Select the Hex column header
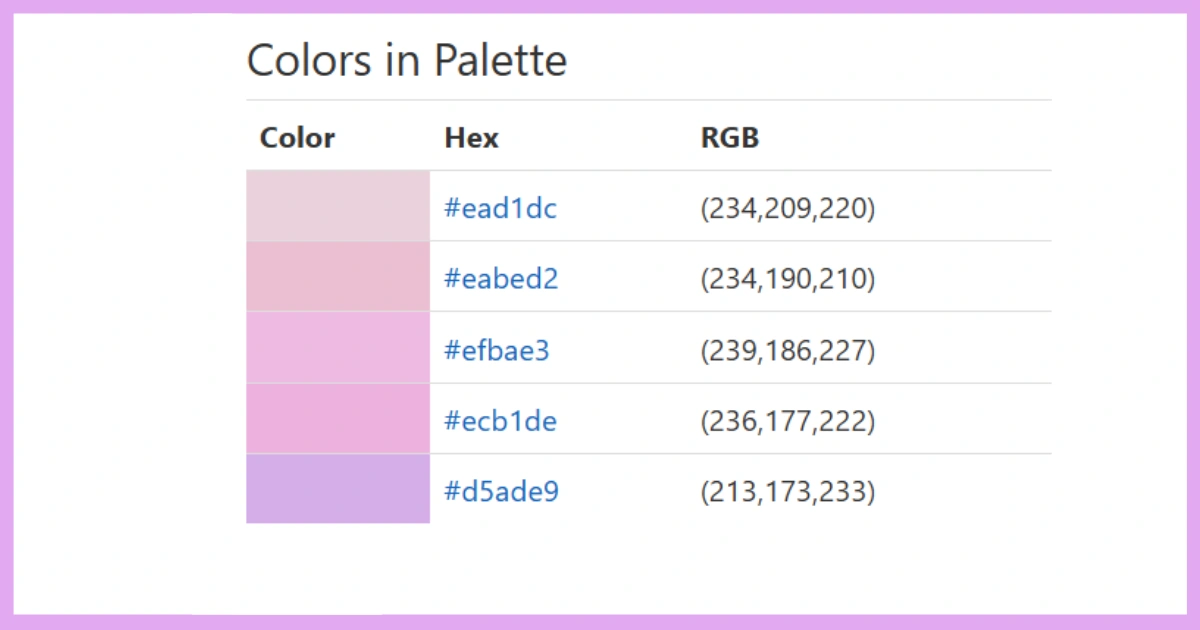Screen dimensions: 1200x630 [x=470, y=138]
